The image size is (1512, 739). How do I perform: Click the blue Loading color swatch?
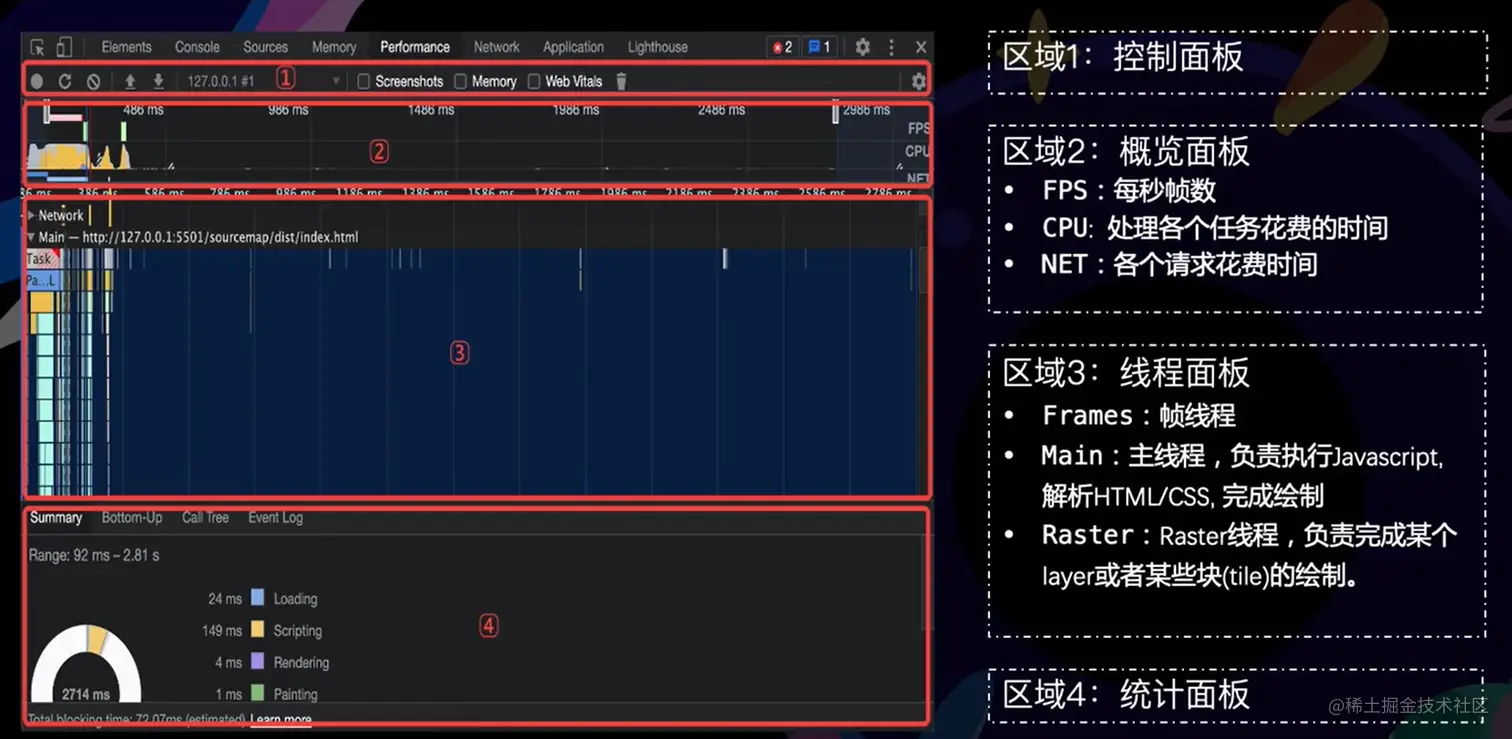(x=257, y=598)
